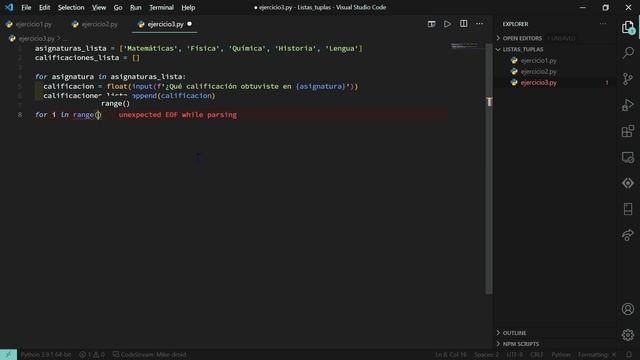Open the Remote Explorer icon
Screen dimensions: 640x360
[628, 157]
